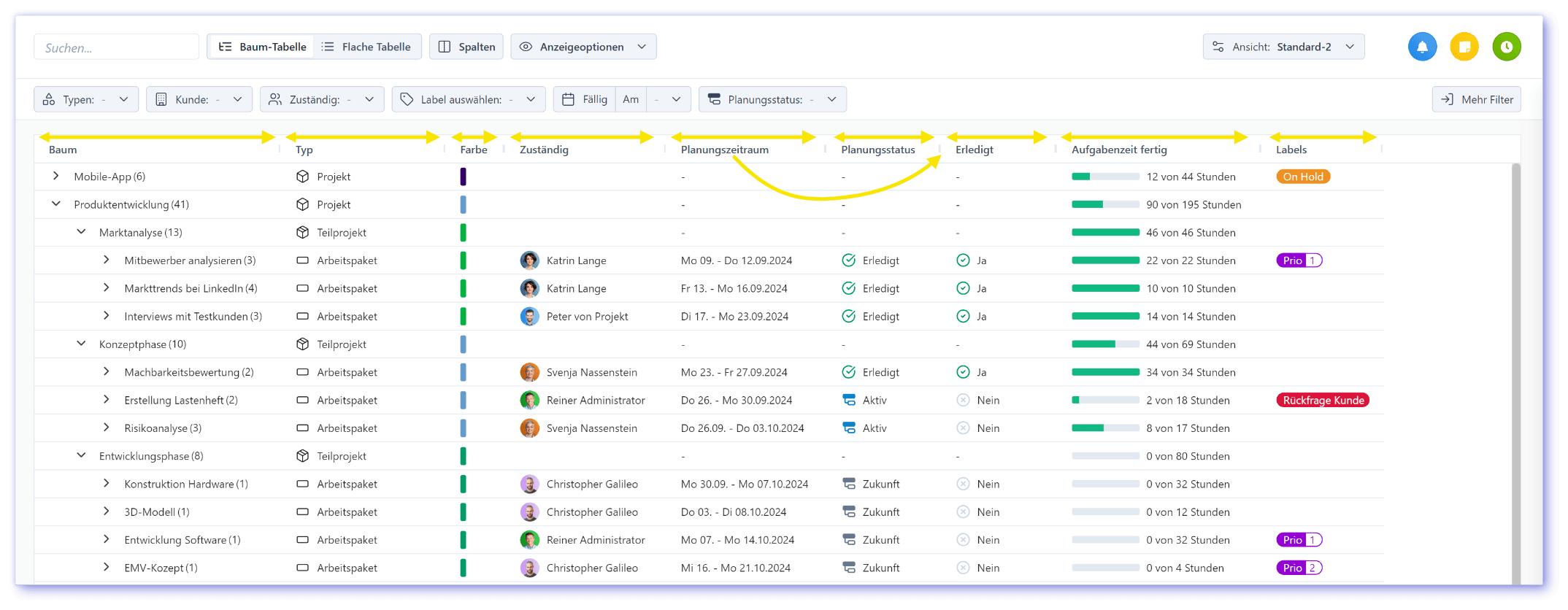Click the Aktiv status icon for Risikoanalyse

tap(848, 428)
